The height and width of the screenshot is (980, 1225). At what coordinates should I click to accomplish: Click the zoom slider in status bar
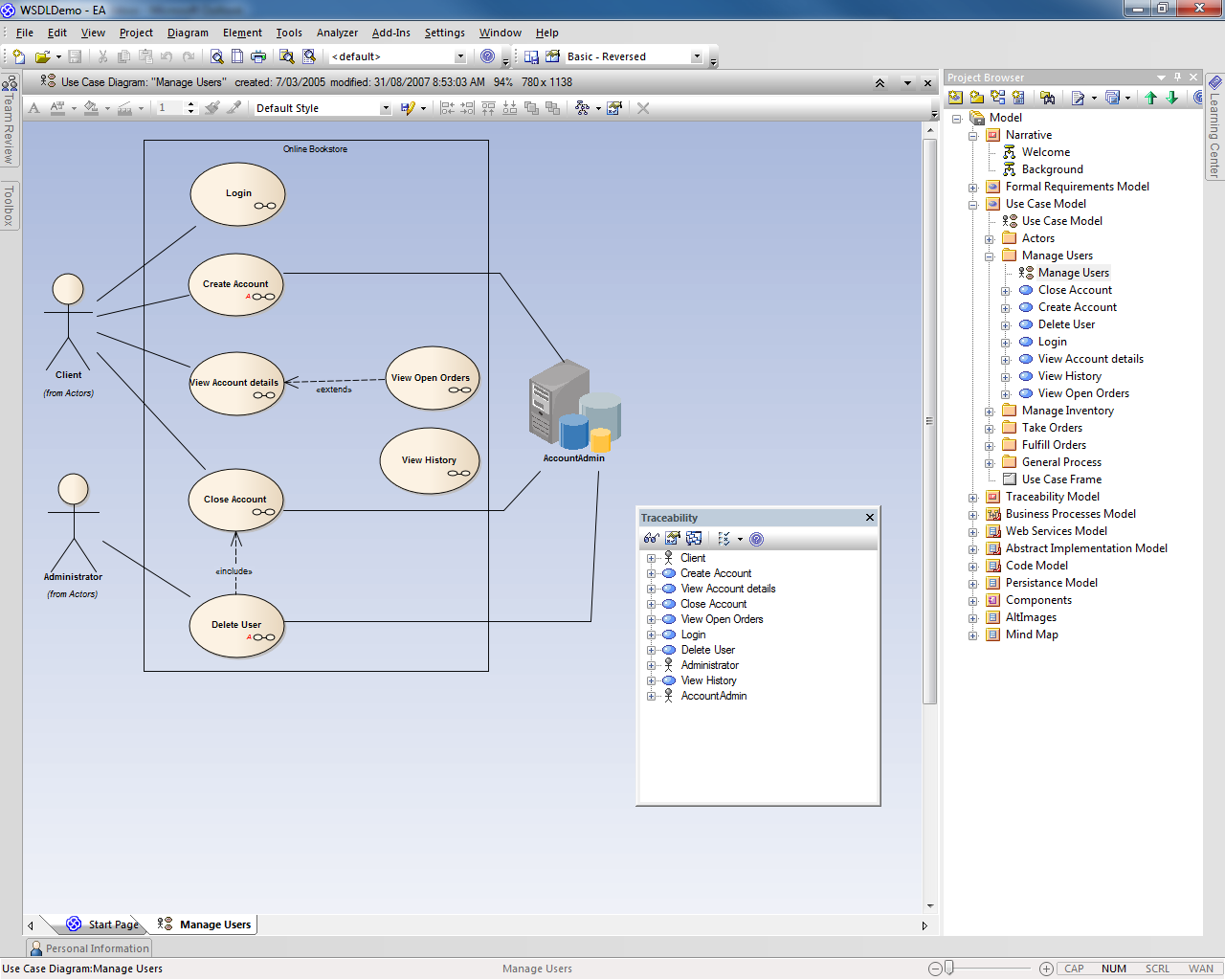pos(949,969)
